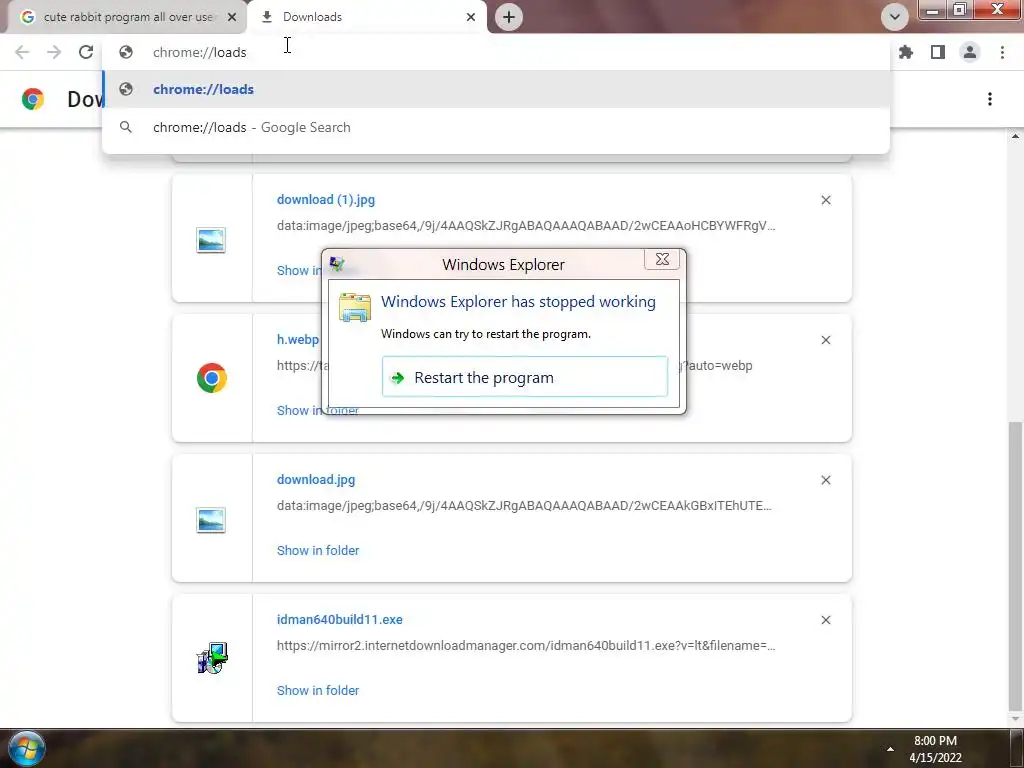Remove download.jpg from the downloads list
The width and height of the screenshot is (1024, 768).
[x=826, y=480]
